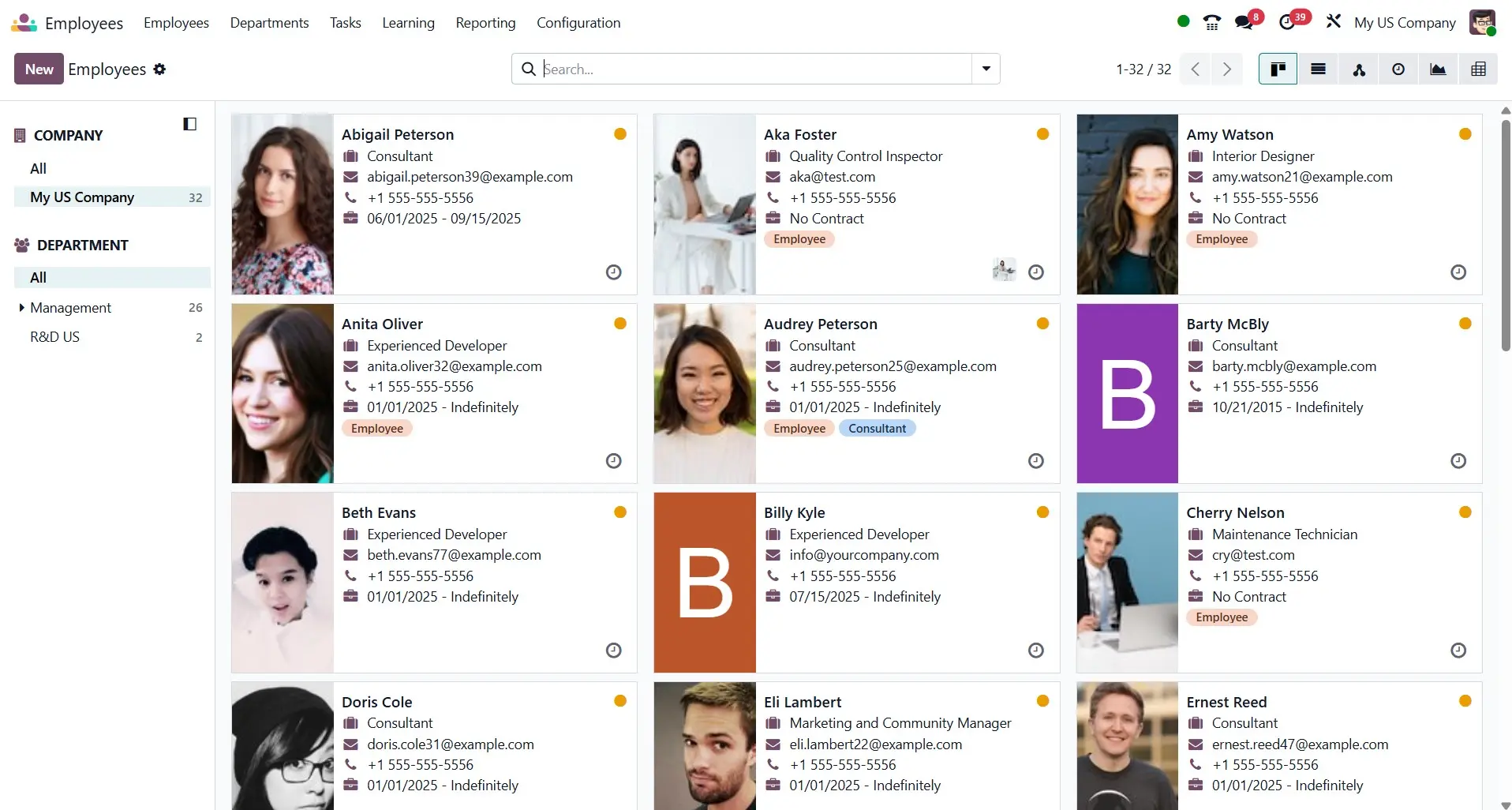Open activity clock on Anita Oliver card
The width and height of the screenshot is (1512, 810).
[613, 461]
